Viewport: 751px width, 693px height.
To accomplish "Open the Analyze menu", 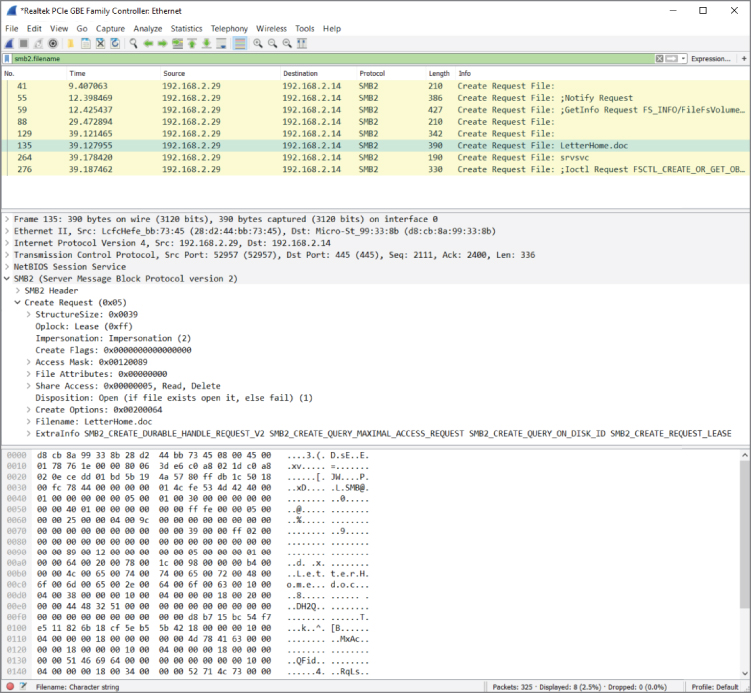I will [148, 29].
